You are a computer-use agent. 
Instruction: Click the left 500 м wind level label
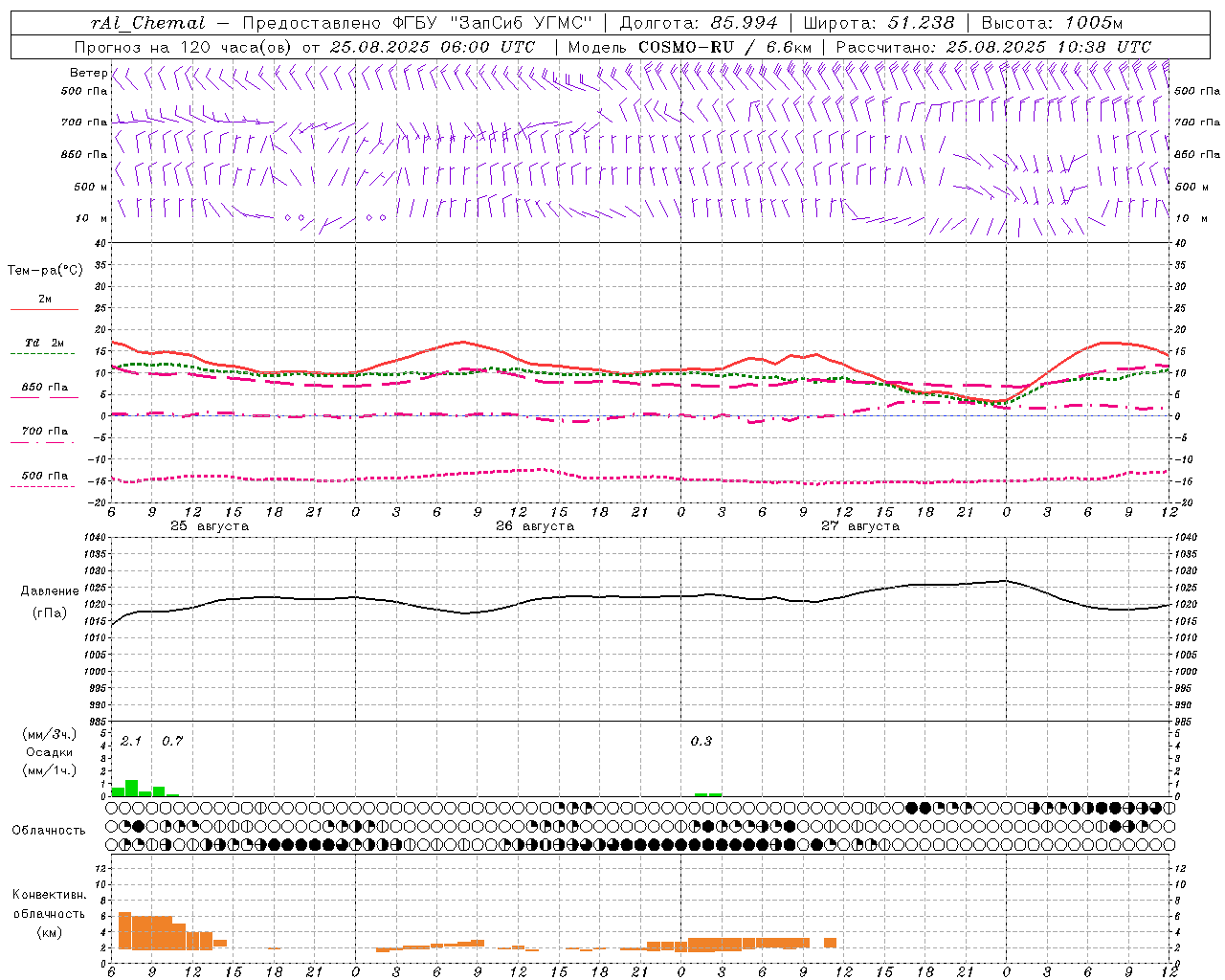(91, 187)
